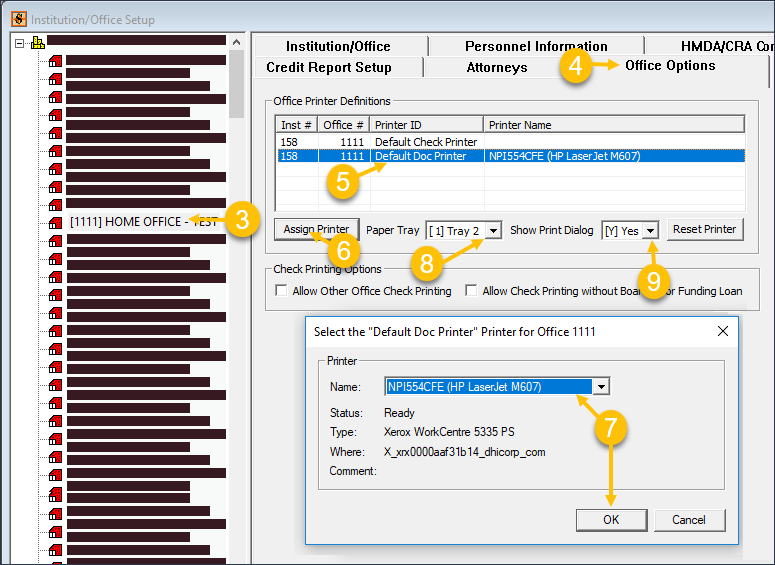Screen dimensions: 775x565
Task: Click Cancel in printer dialog
Action: tap(689, 520)
